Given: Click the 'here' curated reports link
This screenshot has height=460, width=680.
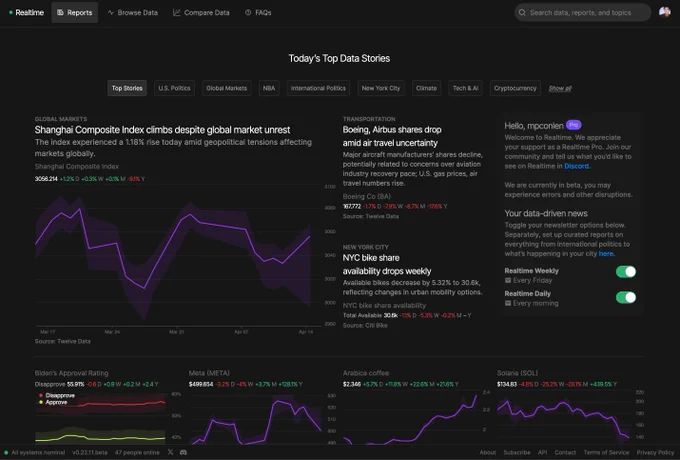Looking at the screenshot, I should coord(606,254).
